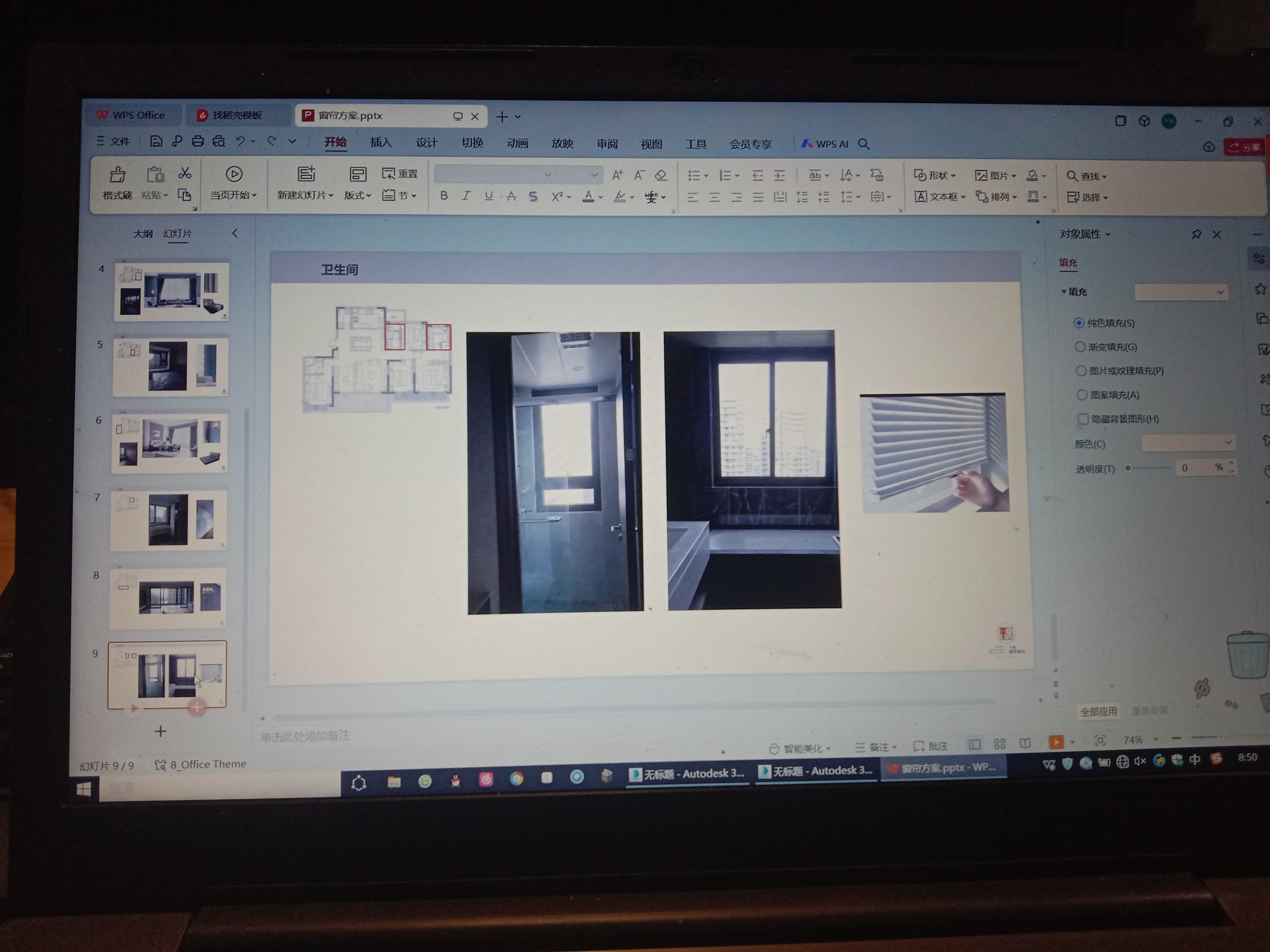Click Apply to All (全部应用) button
Viewport: 1270px width, 952px height.
[x=1098, y=712]
